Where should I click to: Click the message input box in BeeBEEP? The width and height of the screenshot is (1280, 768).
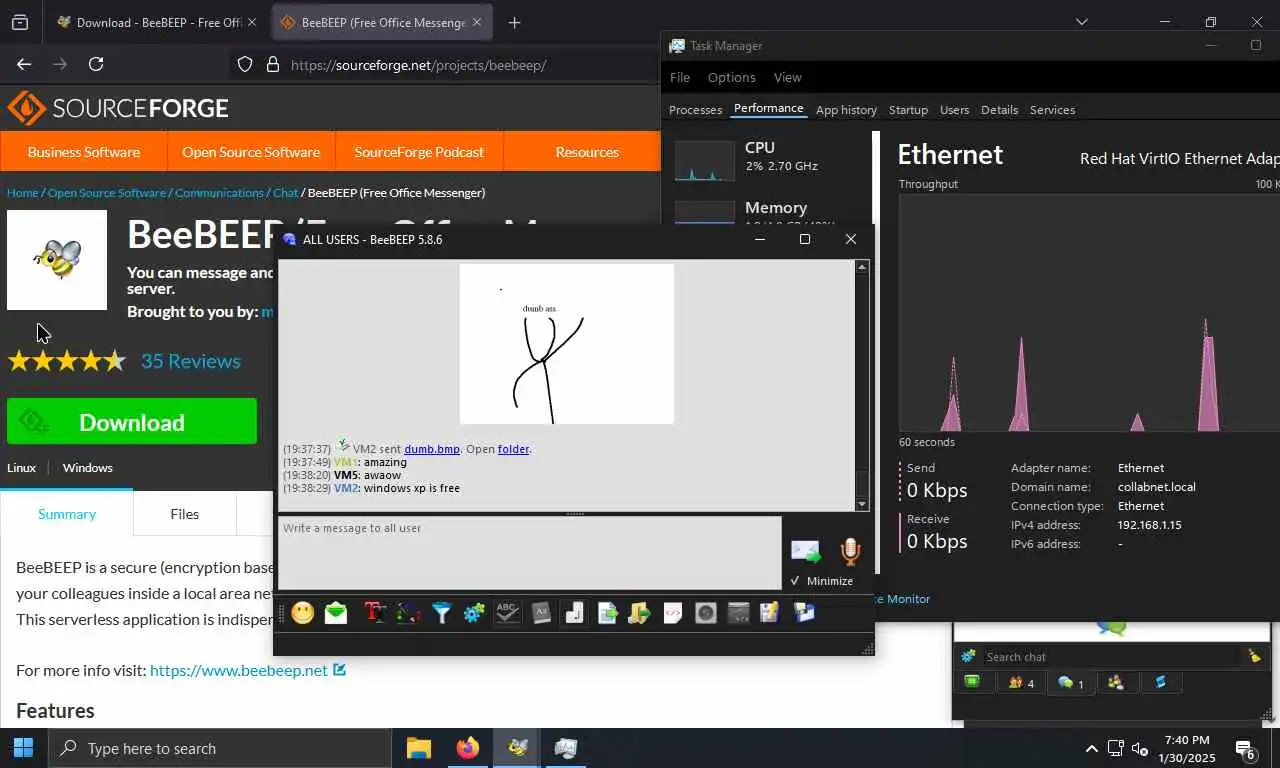[x=529, y=552]
